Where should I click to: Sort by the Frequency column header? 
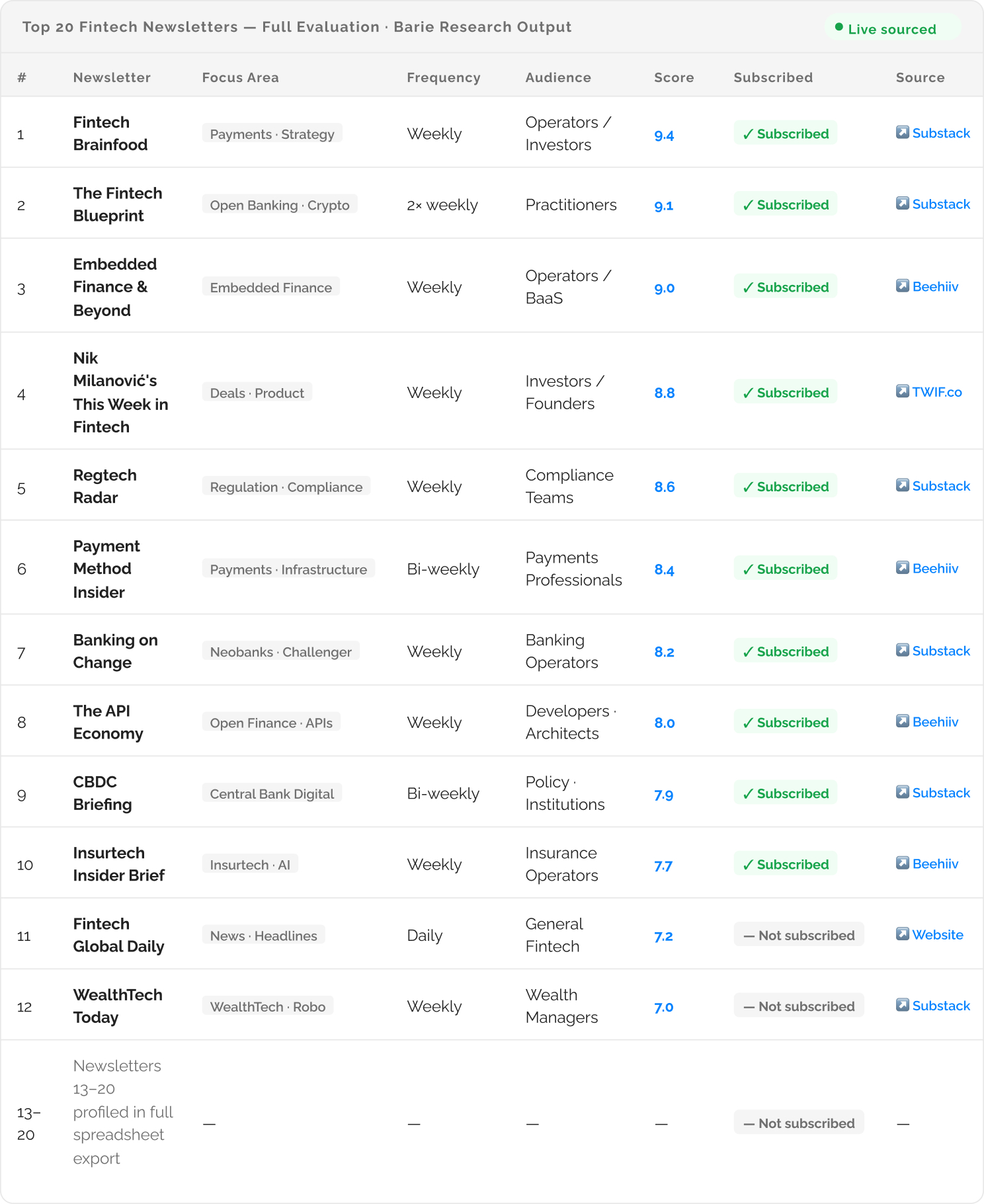point(443,77)
